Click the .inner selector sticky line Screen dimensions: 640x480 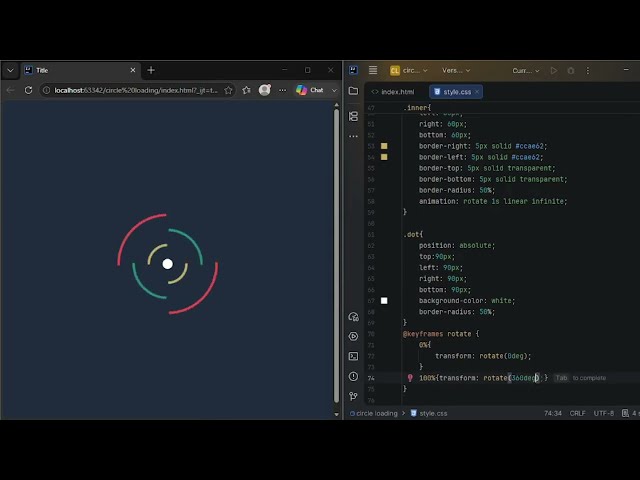pyautogui.click(x=417, y=108)
